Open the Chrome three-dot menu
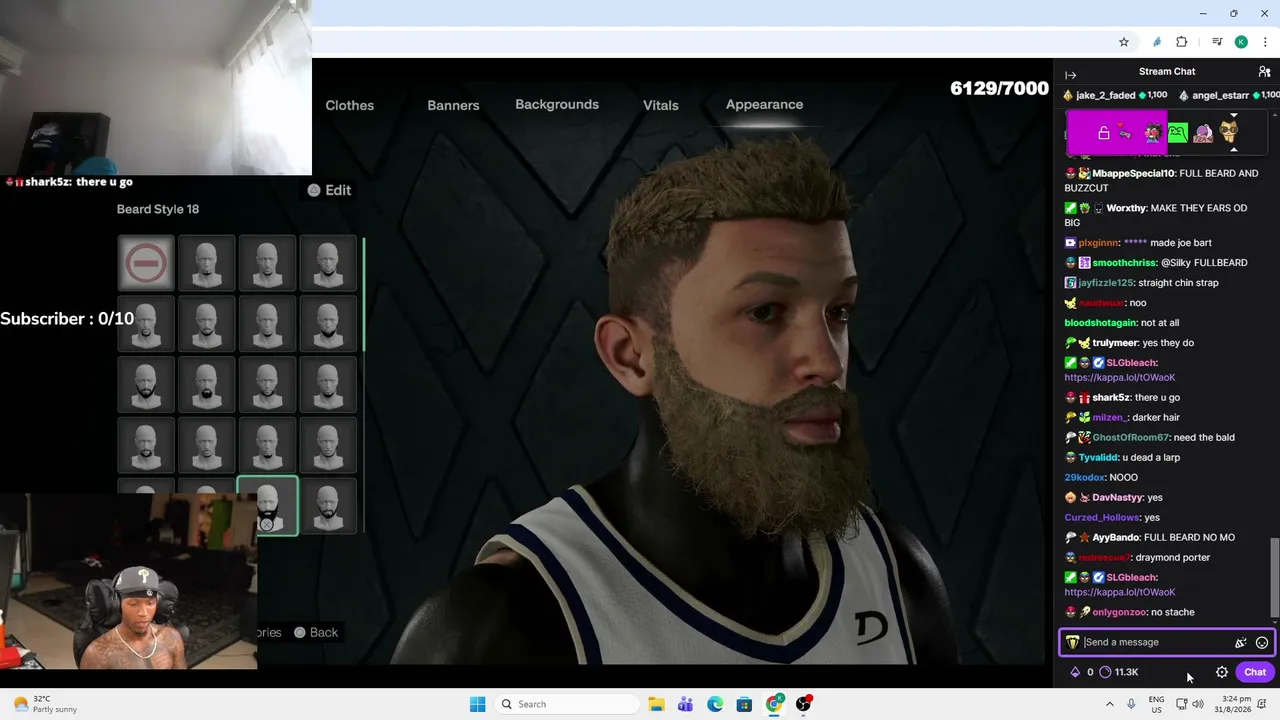 pos(1265,42)
